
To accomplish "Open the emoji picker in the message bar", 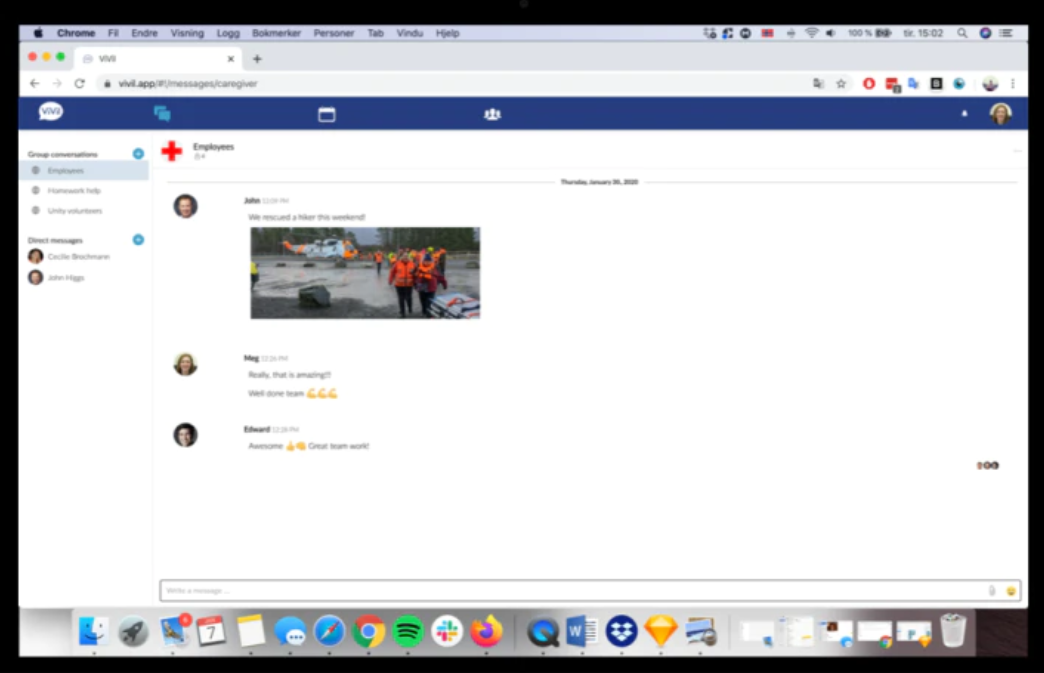I will (1010, 591).
